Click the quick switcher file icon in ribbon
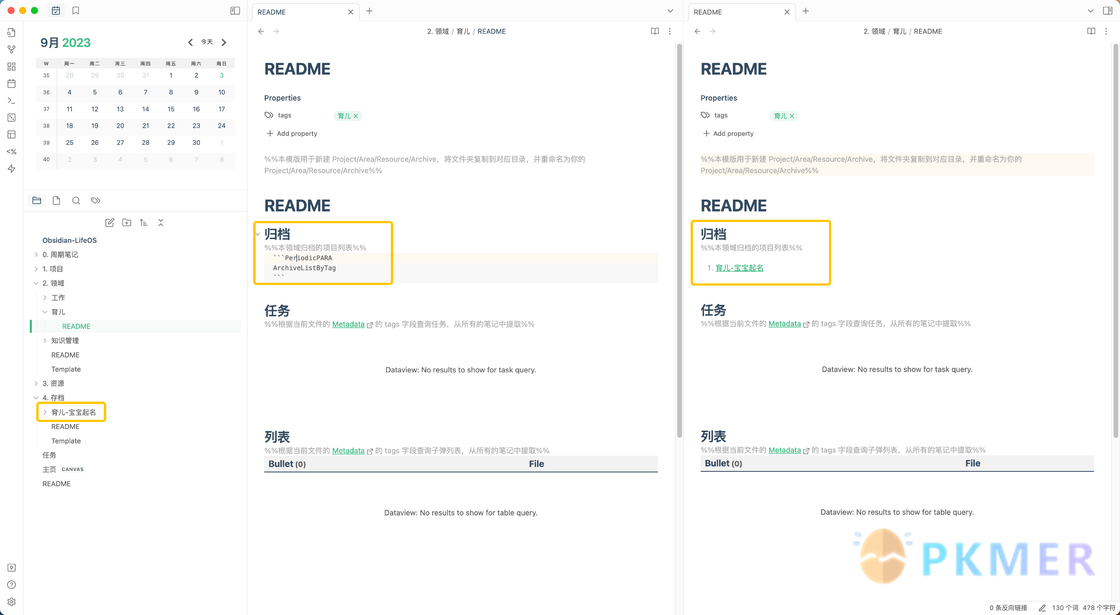1120x615 pixels. [x=11, y=32]
